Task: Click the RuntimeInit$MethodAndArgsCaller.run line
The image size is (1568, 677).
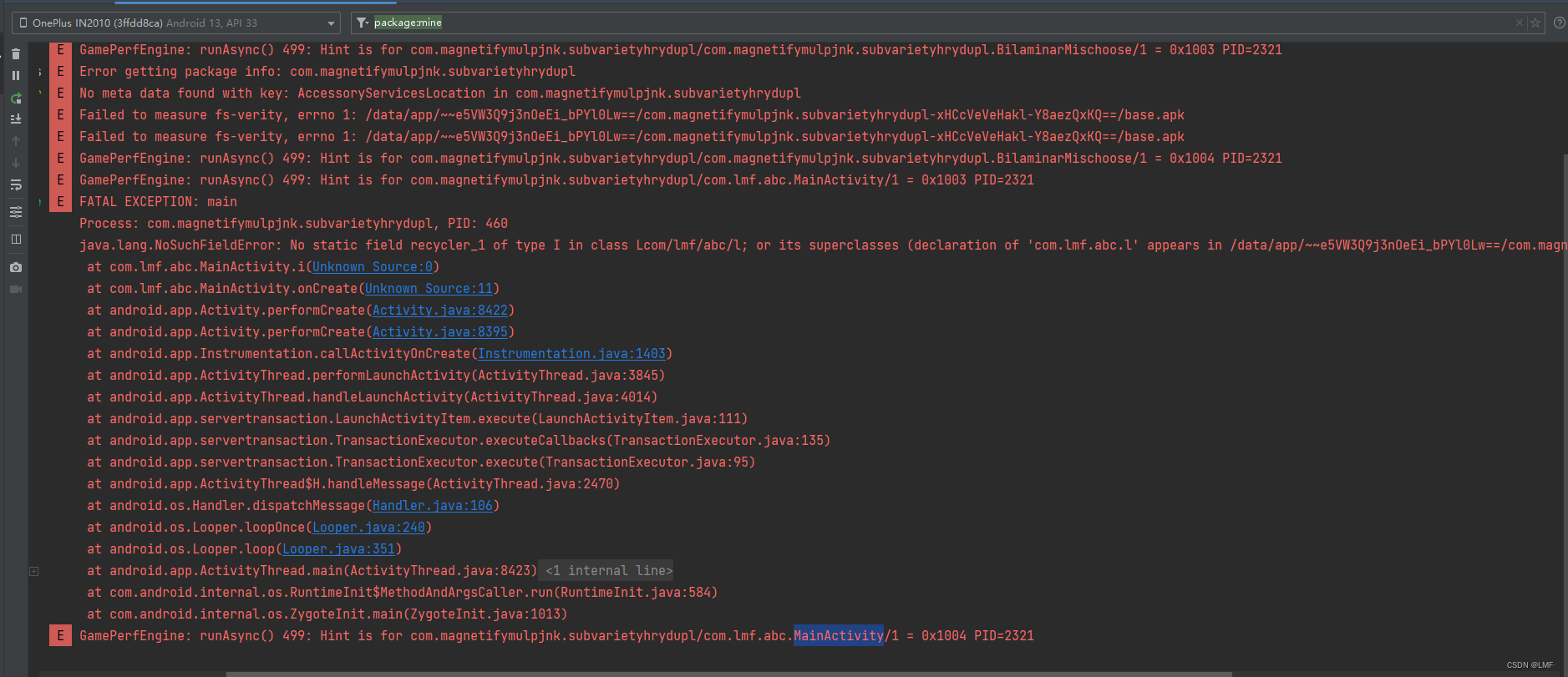Action: click(402, 593)
